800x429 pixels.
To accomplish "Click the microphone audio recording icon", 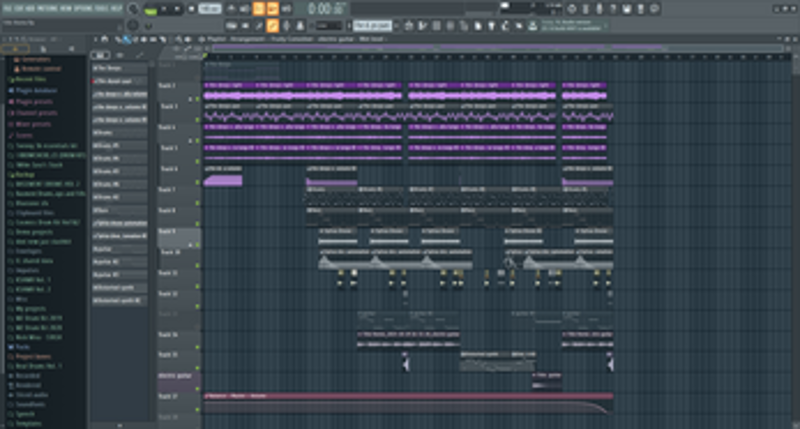I will point(287,24).
